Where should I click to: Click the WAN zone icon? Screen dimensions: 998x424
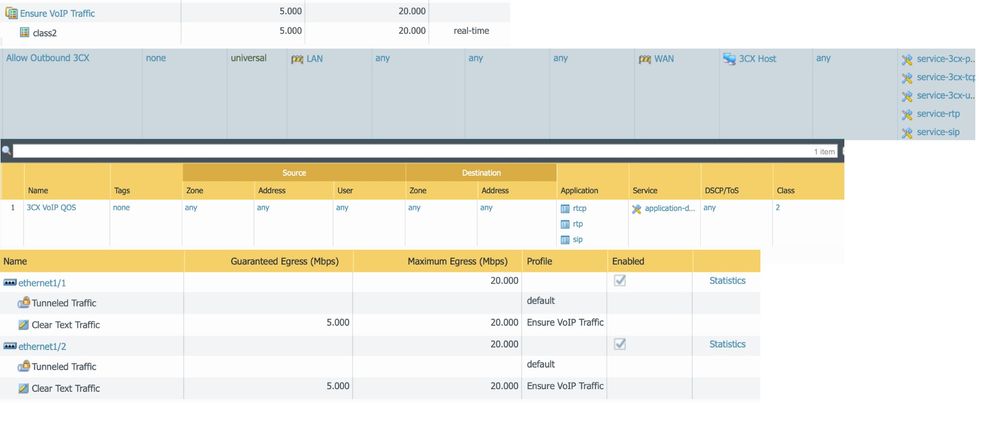644,59
